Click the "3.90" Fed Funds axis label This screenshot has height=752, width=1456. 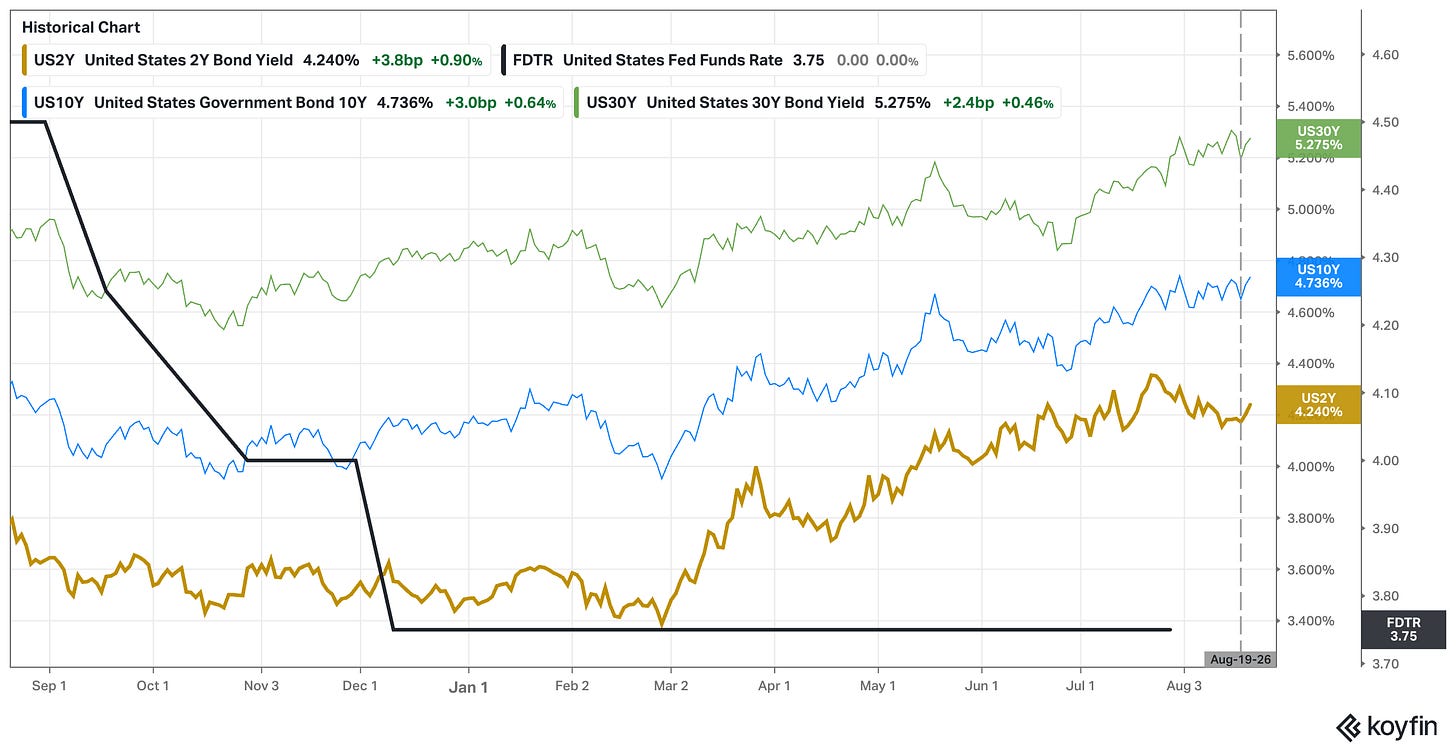[1387, 529]
